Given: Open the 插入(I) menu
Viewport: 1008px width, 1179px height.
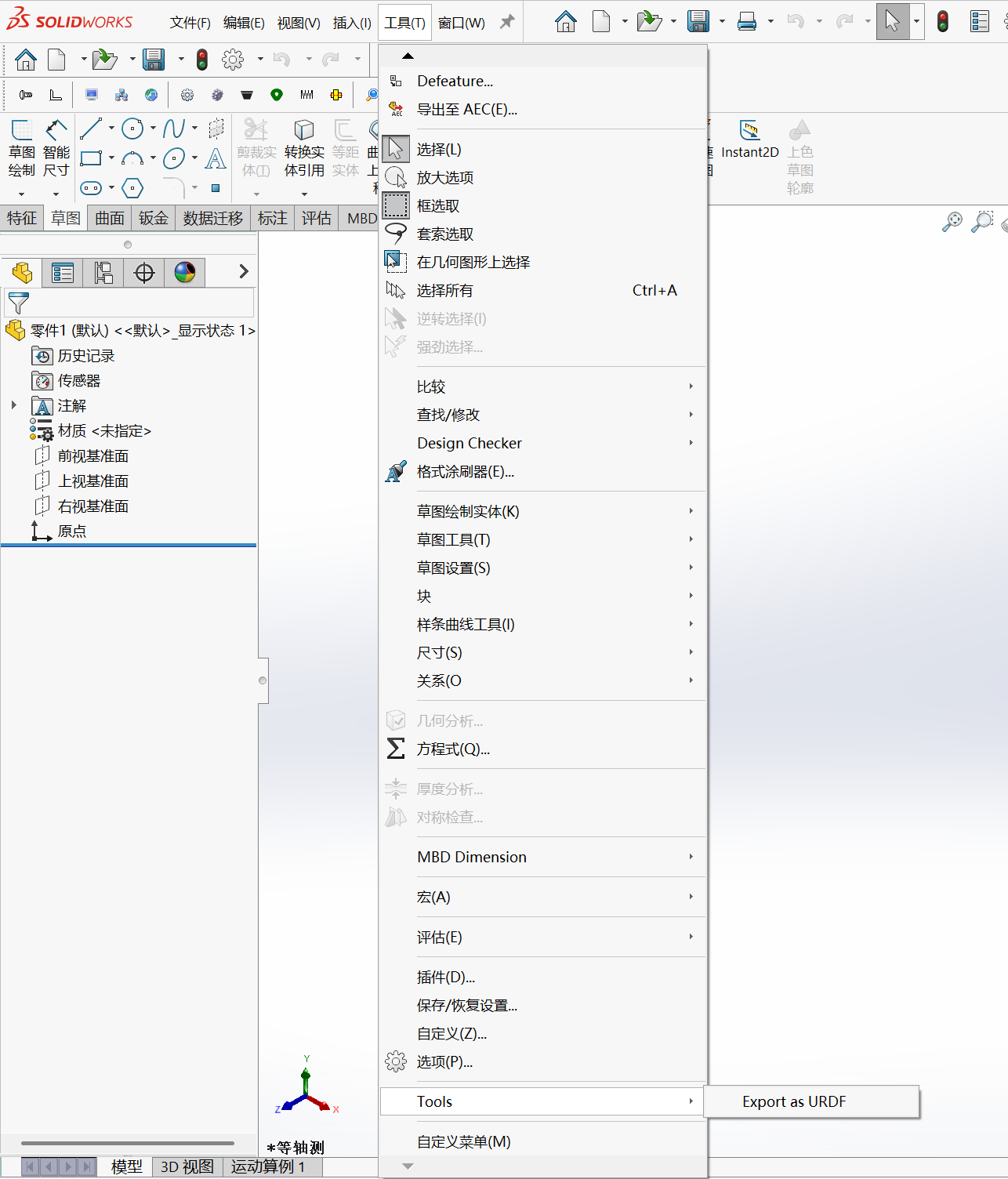Looking at the screenshot, I should click(352, 23).
